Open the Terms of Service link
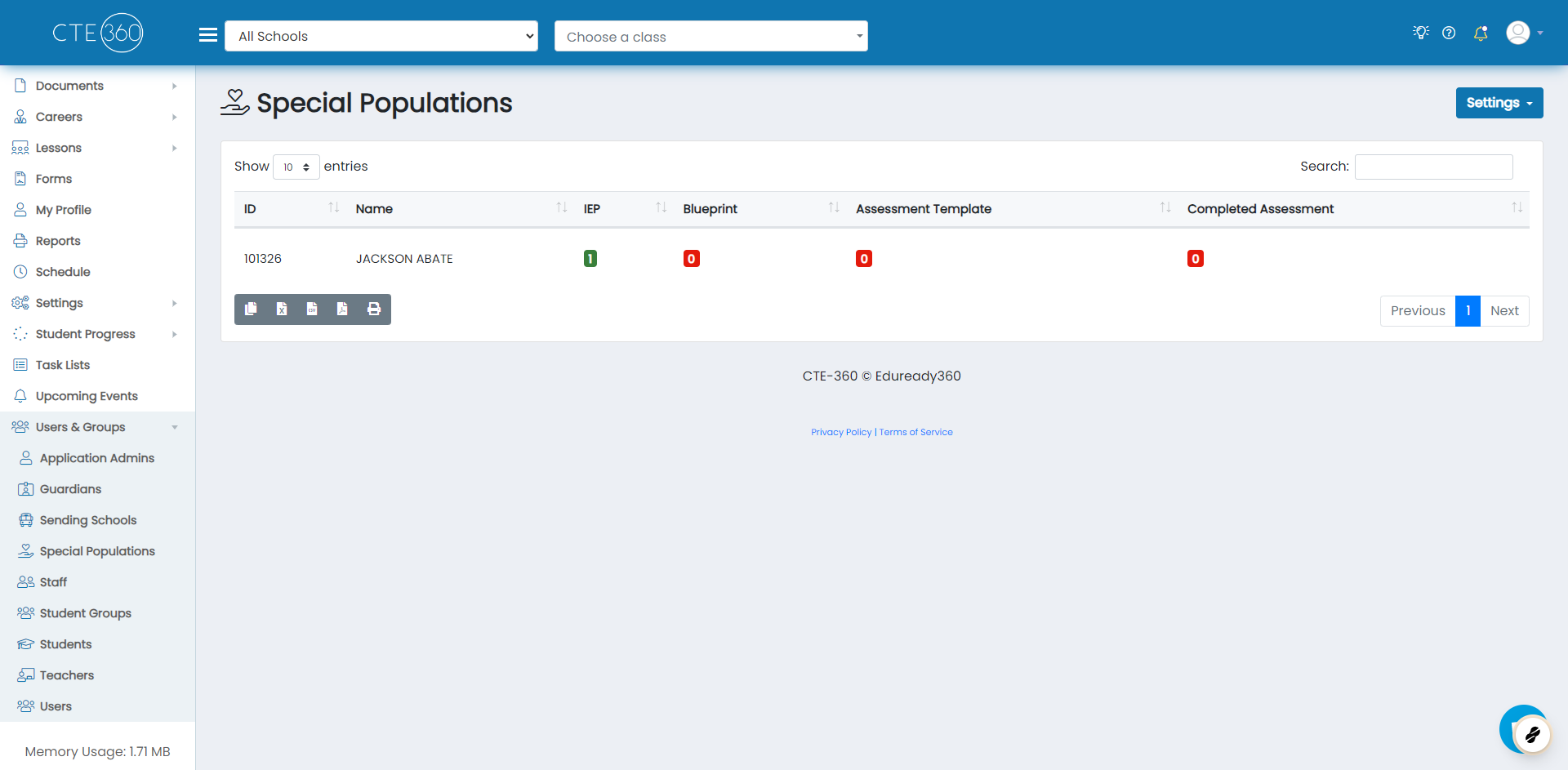This screenshot has width=1568, height=770. (915, 432)
